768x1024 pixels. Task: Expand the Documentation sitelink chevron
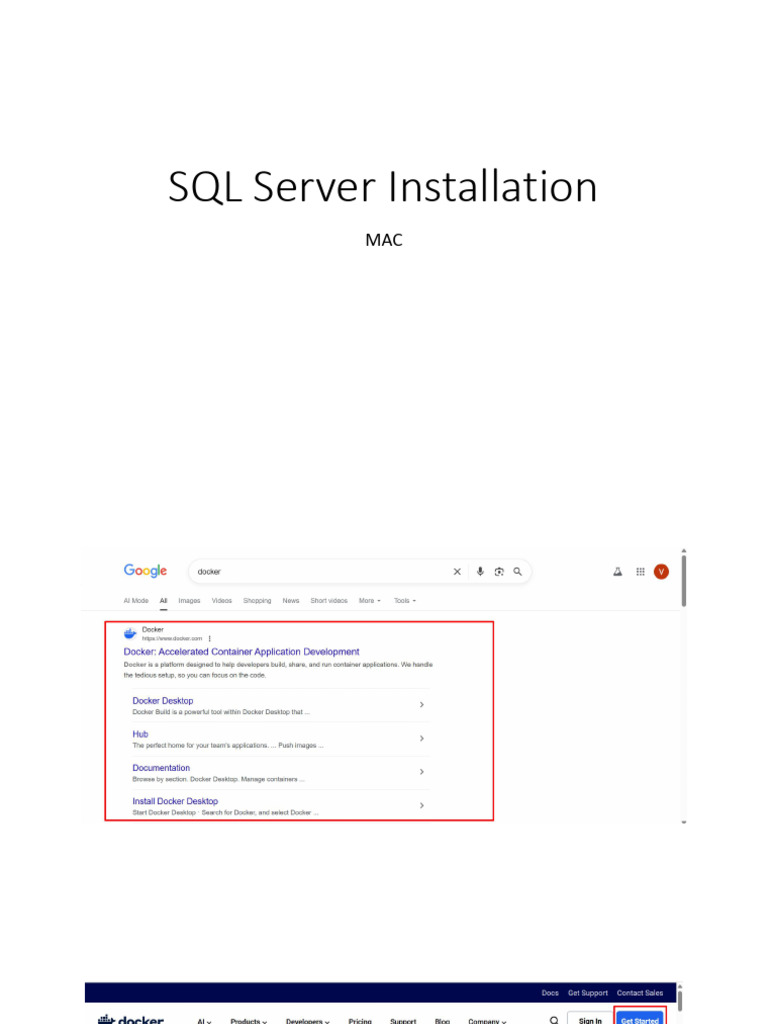click(x=422, y=772)
